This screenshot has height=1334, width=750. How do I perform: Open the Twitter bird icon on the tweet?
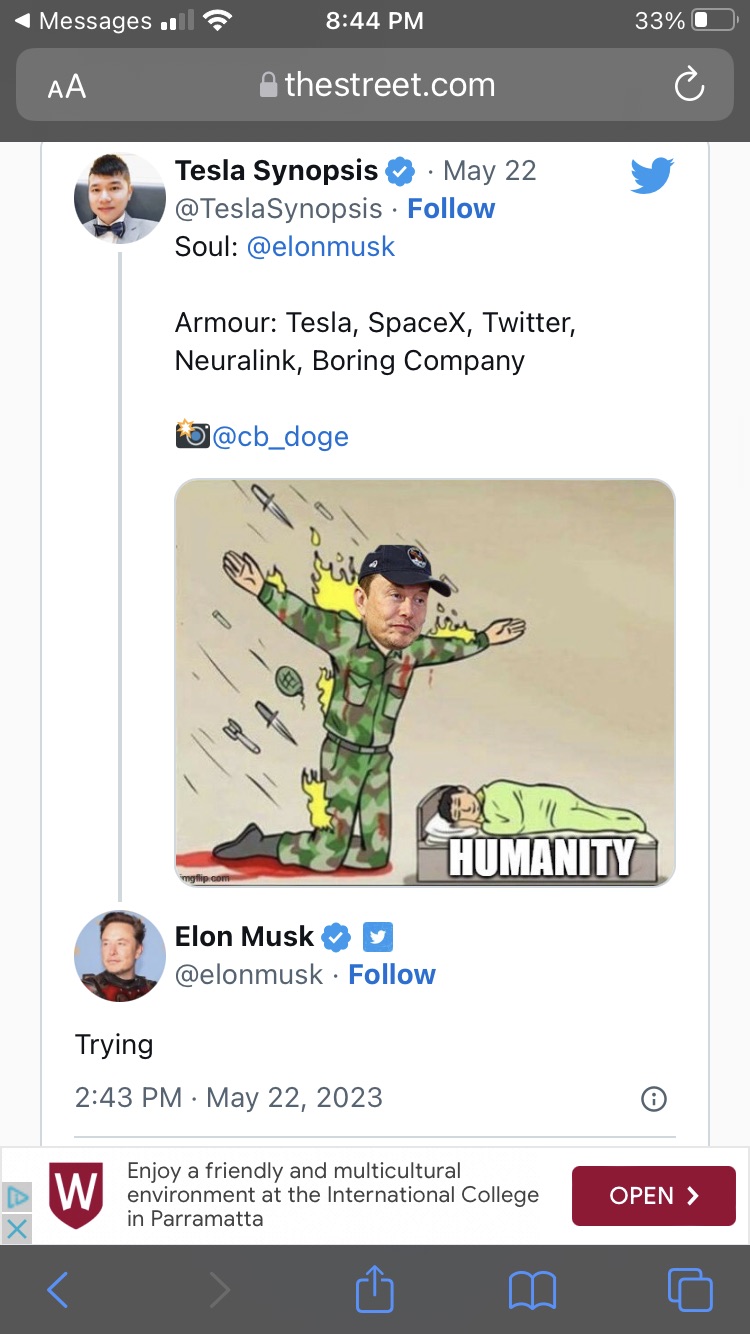651,174
